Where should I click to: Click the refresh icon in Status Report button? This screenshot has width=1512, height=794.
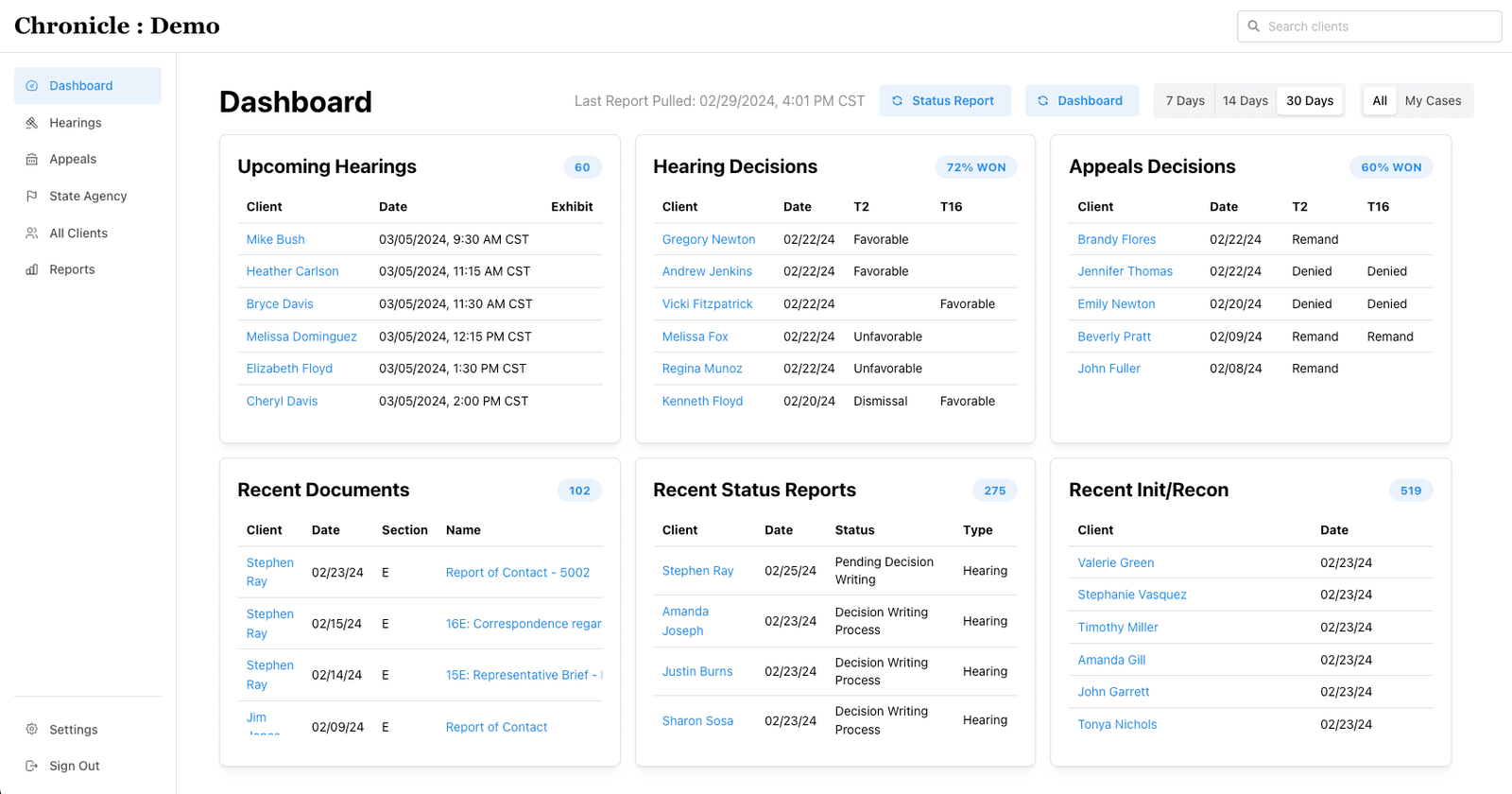898,101
